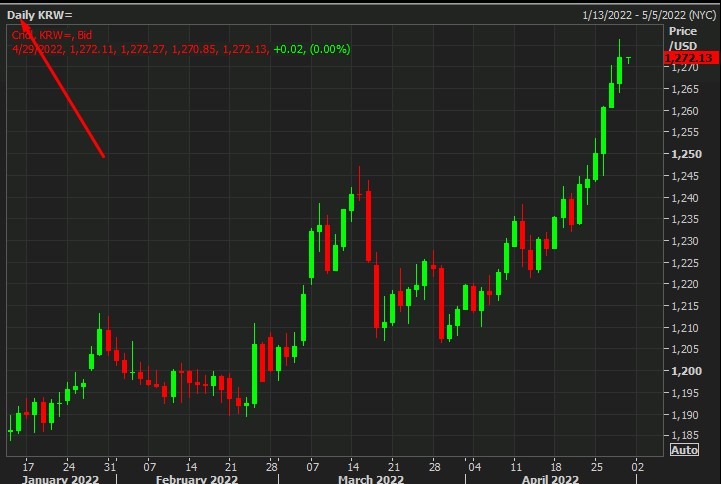Screen dimensions: 721x484
Task: Click the 'February 2022' month label
Action: point(197,479)
